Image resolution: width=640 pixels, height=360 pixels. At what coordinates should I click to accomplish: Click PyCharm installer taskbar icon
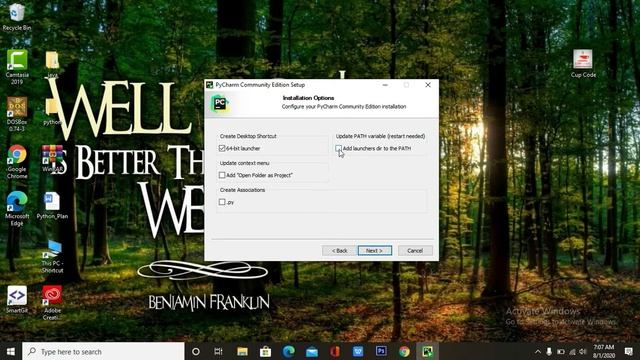[427, 351]
